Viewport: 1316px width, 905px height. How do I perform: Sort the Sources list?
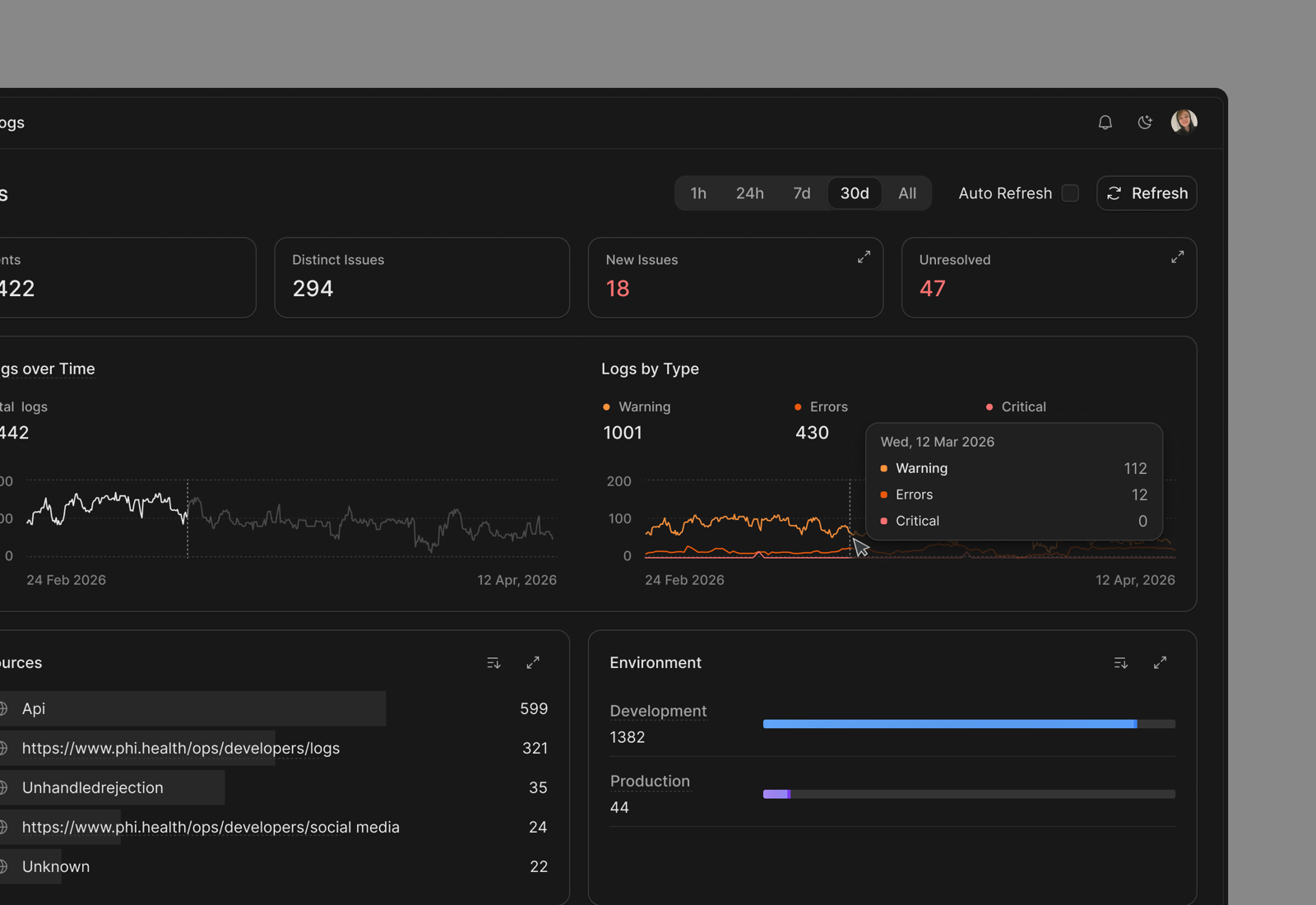493,663
